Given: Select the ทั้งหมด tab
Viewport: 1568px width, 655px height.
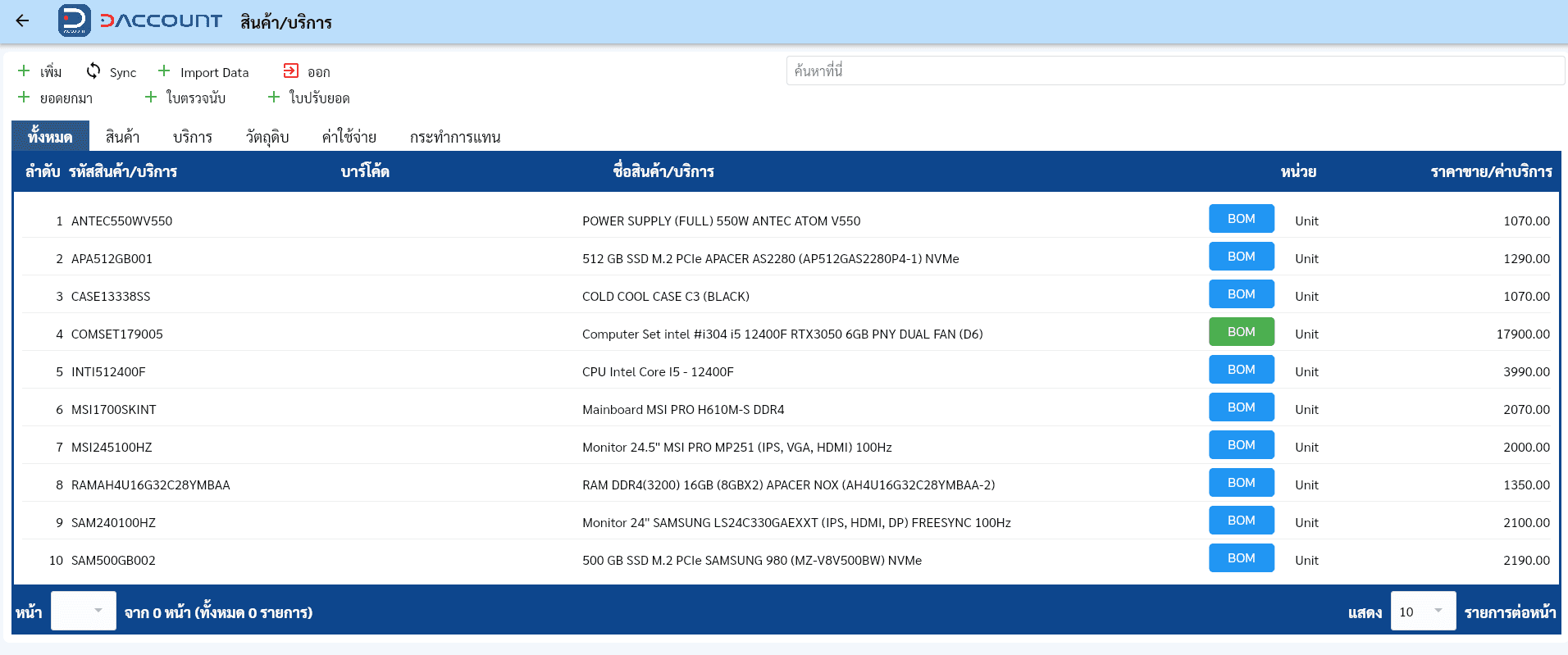Looking at the screenshot, I should point(50,136).
